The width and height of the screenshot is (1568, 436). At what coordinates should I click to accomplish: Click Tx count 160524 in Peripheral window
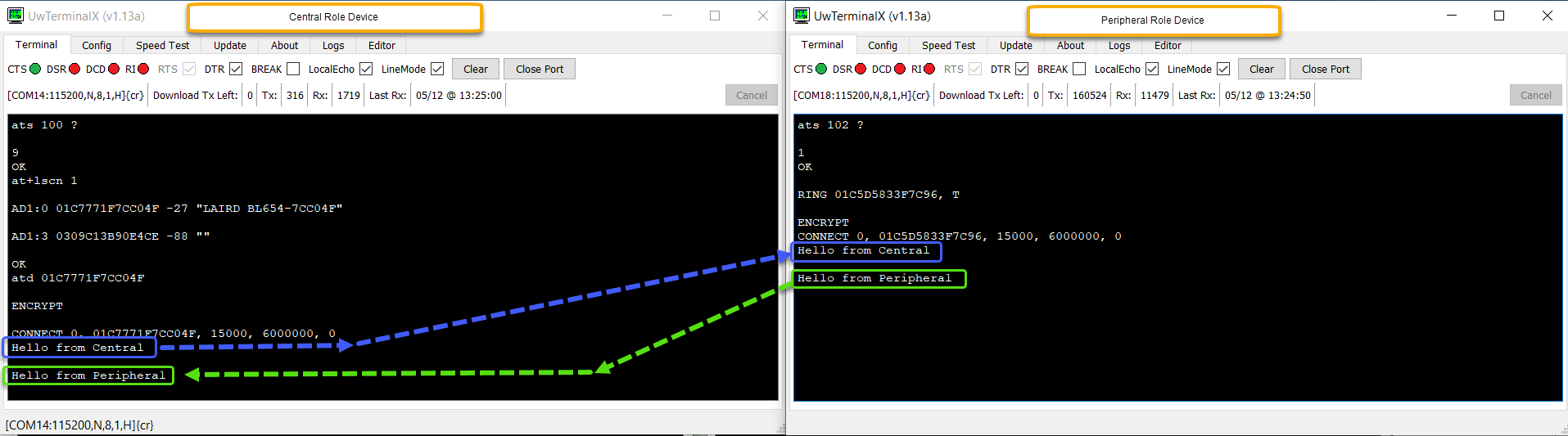click(1090, 95)
